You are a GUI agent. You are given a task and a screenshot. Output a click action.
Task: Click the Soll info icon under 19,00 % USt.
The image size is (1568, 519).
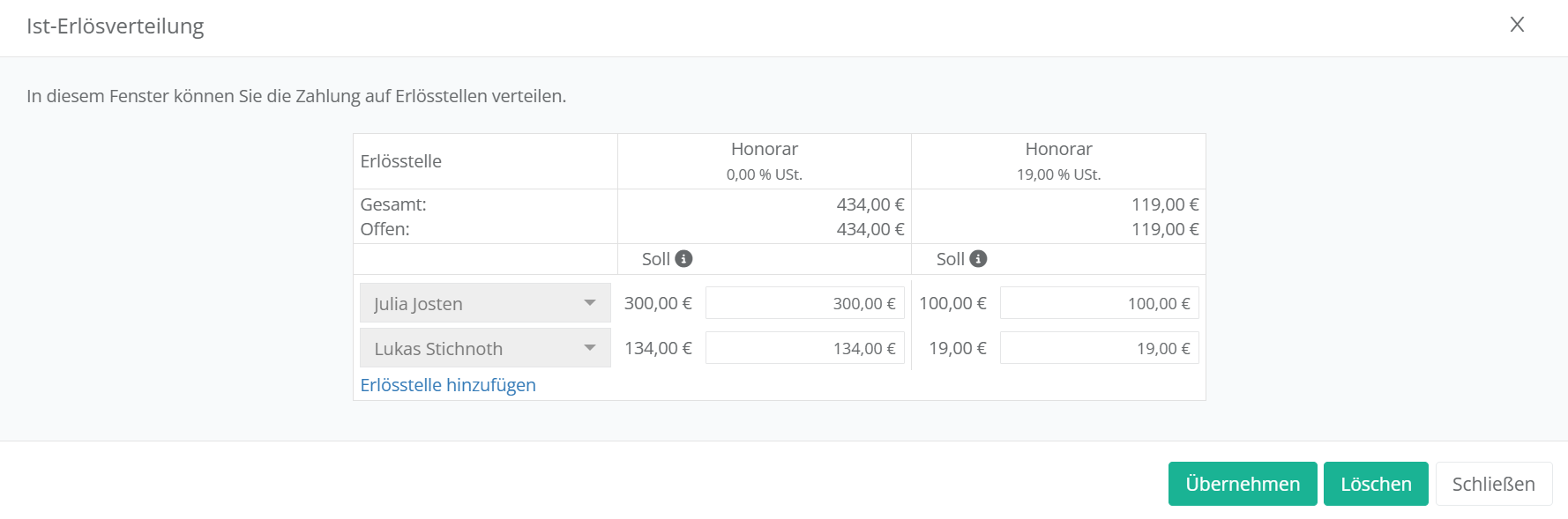tap(978, 258)
